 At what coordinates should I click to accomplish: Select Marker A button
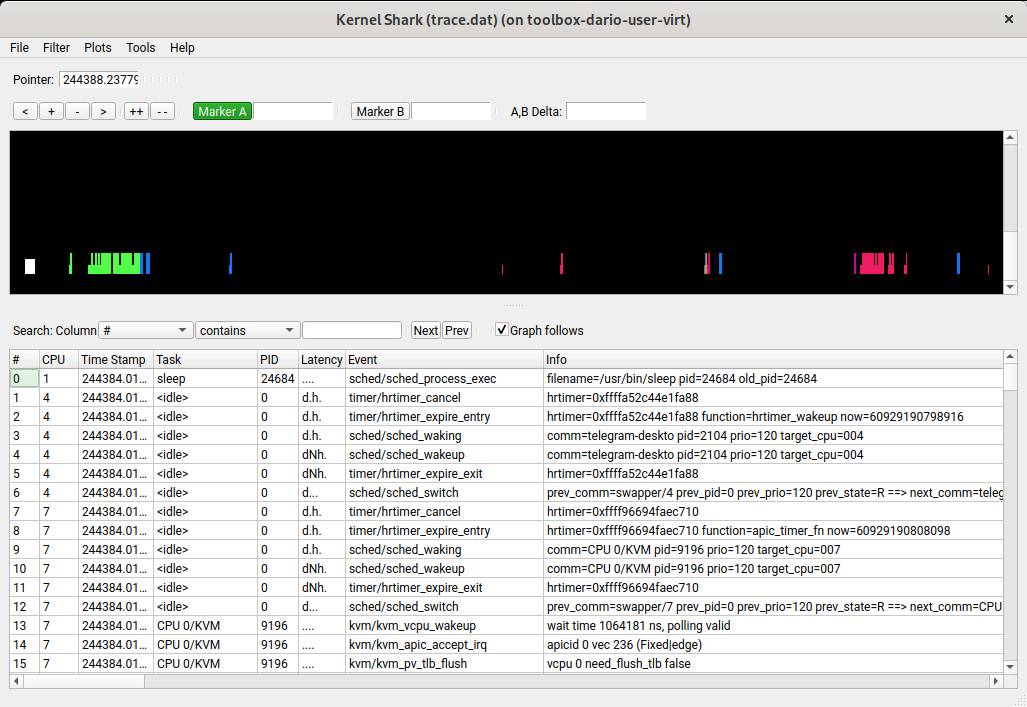(x=222, y=111)
